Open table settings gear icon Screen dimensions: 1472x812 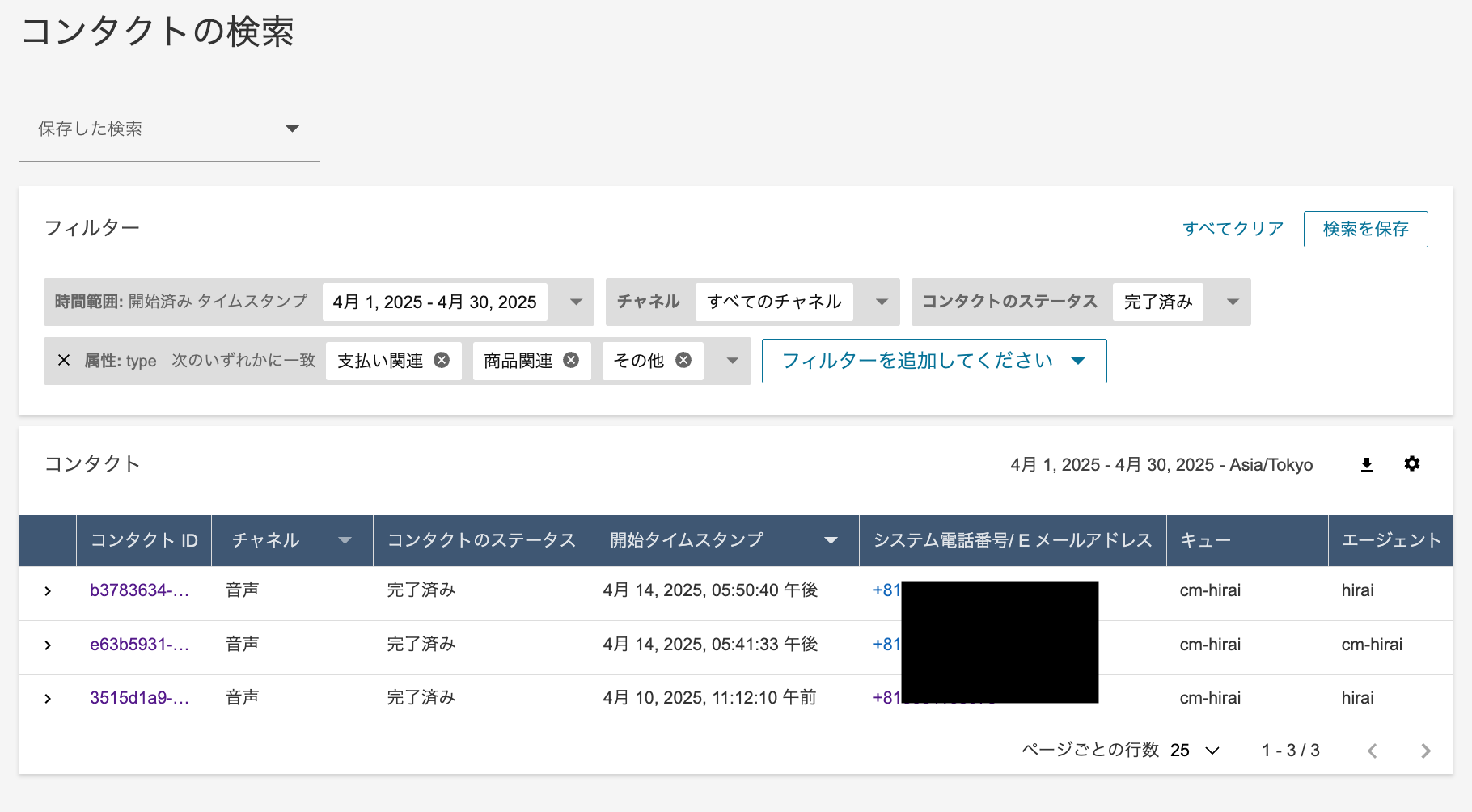(1412, 463)
